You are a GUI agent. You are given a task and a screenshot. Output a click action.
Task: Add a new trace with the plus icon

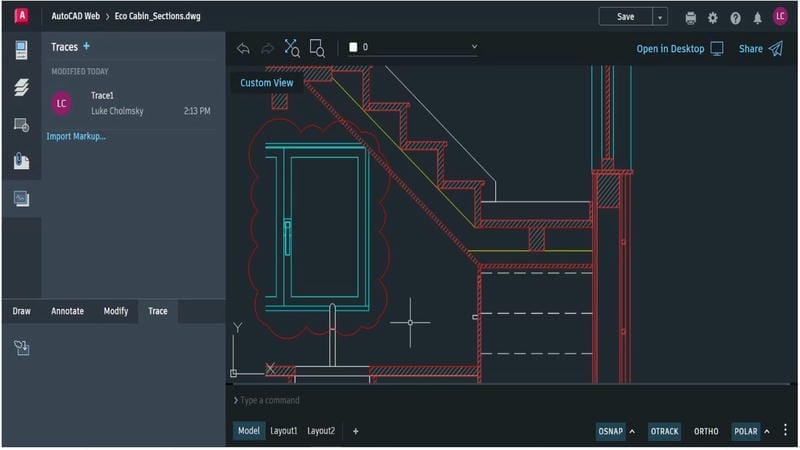[x=86, y=46]
